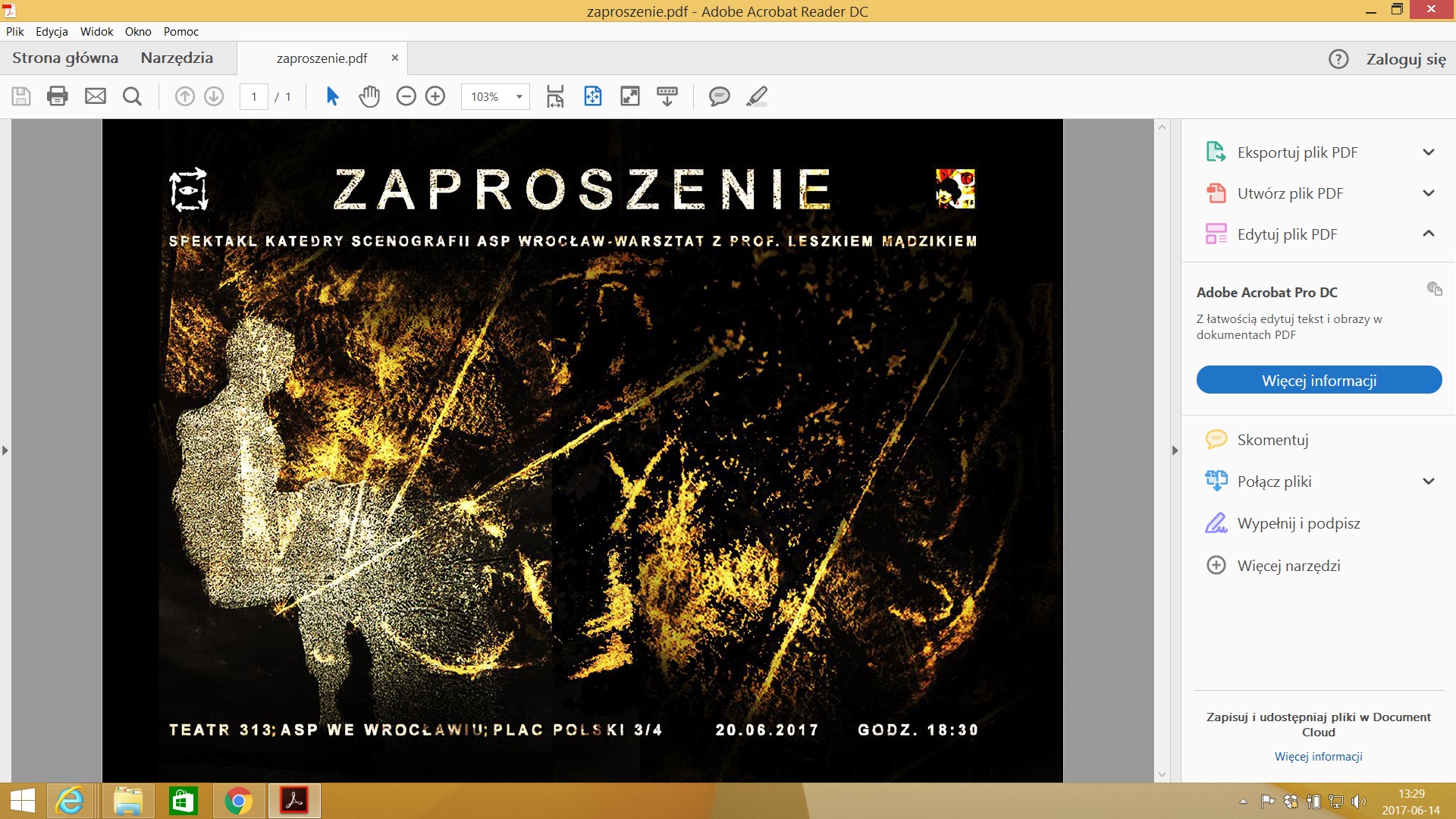1456x819 pixels.
Task: Click the Więcej narzędzi label
Action: [x=1289, y=566]
